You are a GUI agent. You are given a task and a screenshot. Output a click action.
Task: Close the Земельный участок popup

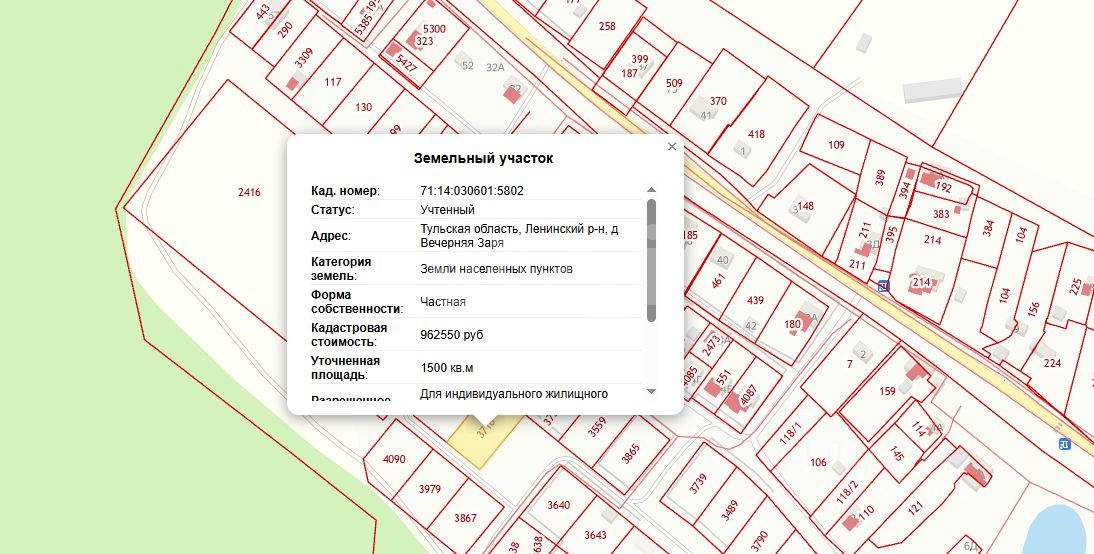[x=672, y=147]
